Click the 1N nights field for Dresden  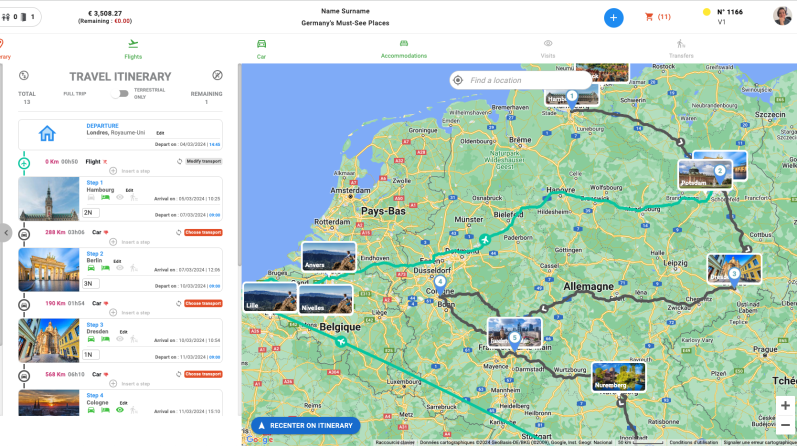(90, 354)
